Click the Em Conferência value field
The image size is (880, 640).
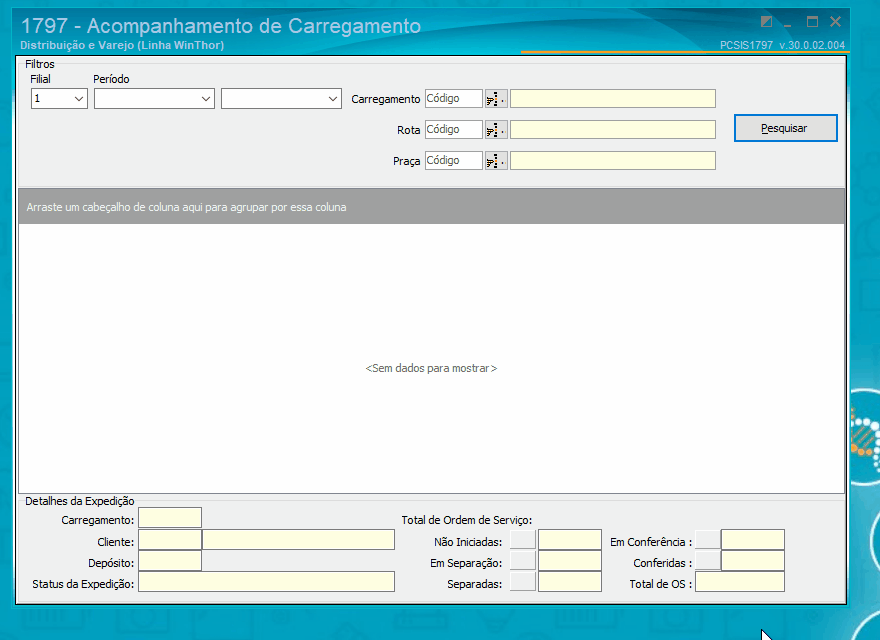coord(753,540)
